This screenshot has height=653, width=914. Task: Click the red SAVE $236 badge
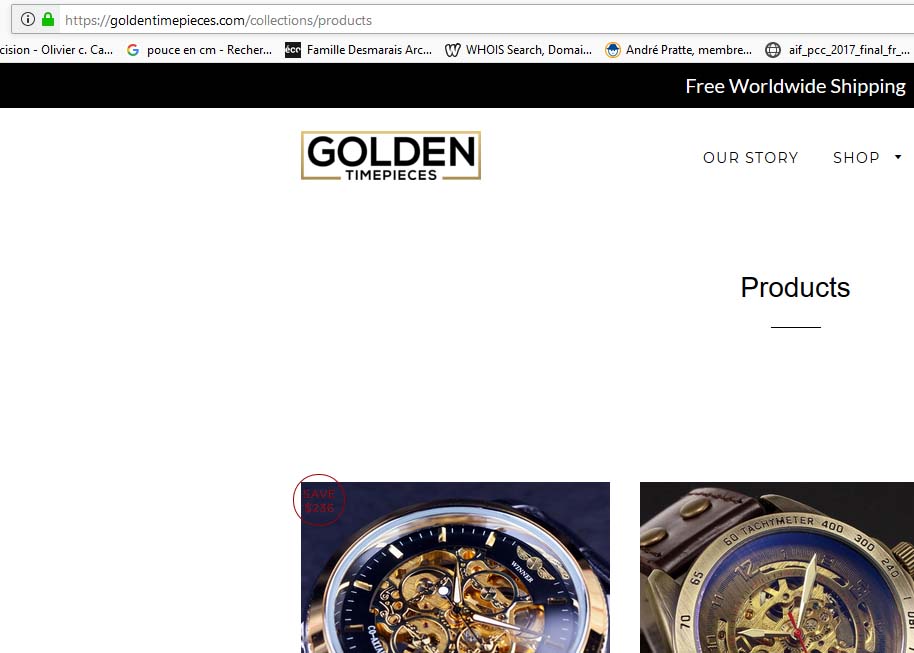point(319,500)
